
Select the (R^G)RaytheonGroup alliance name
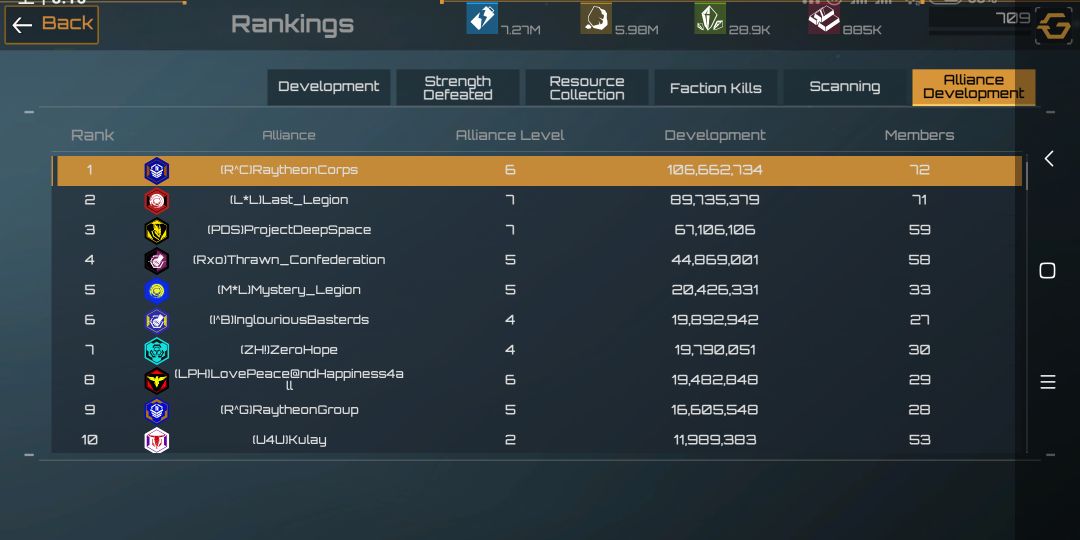[x=289, y=410]
